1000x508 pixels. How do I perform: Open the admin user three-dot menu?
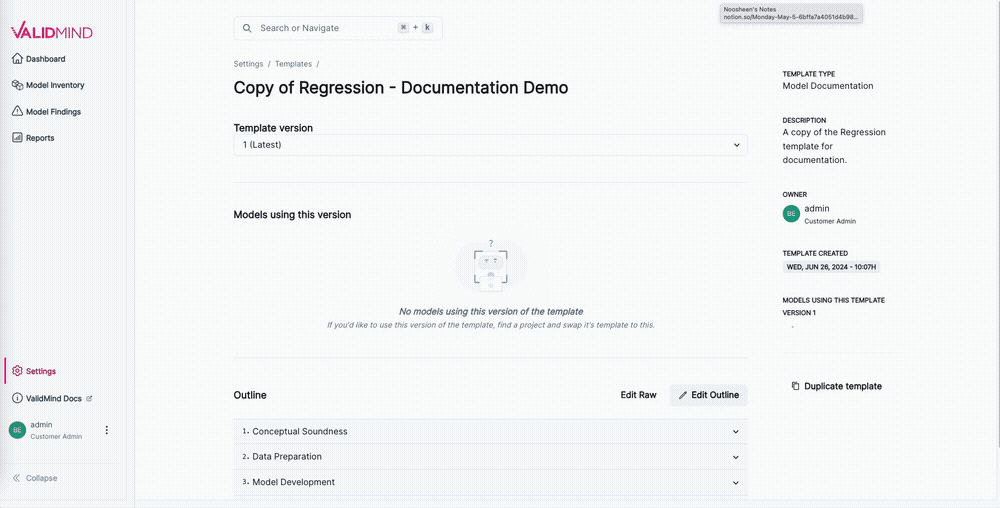[x=107, y=430]
